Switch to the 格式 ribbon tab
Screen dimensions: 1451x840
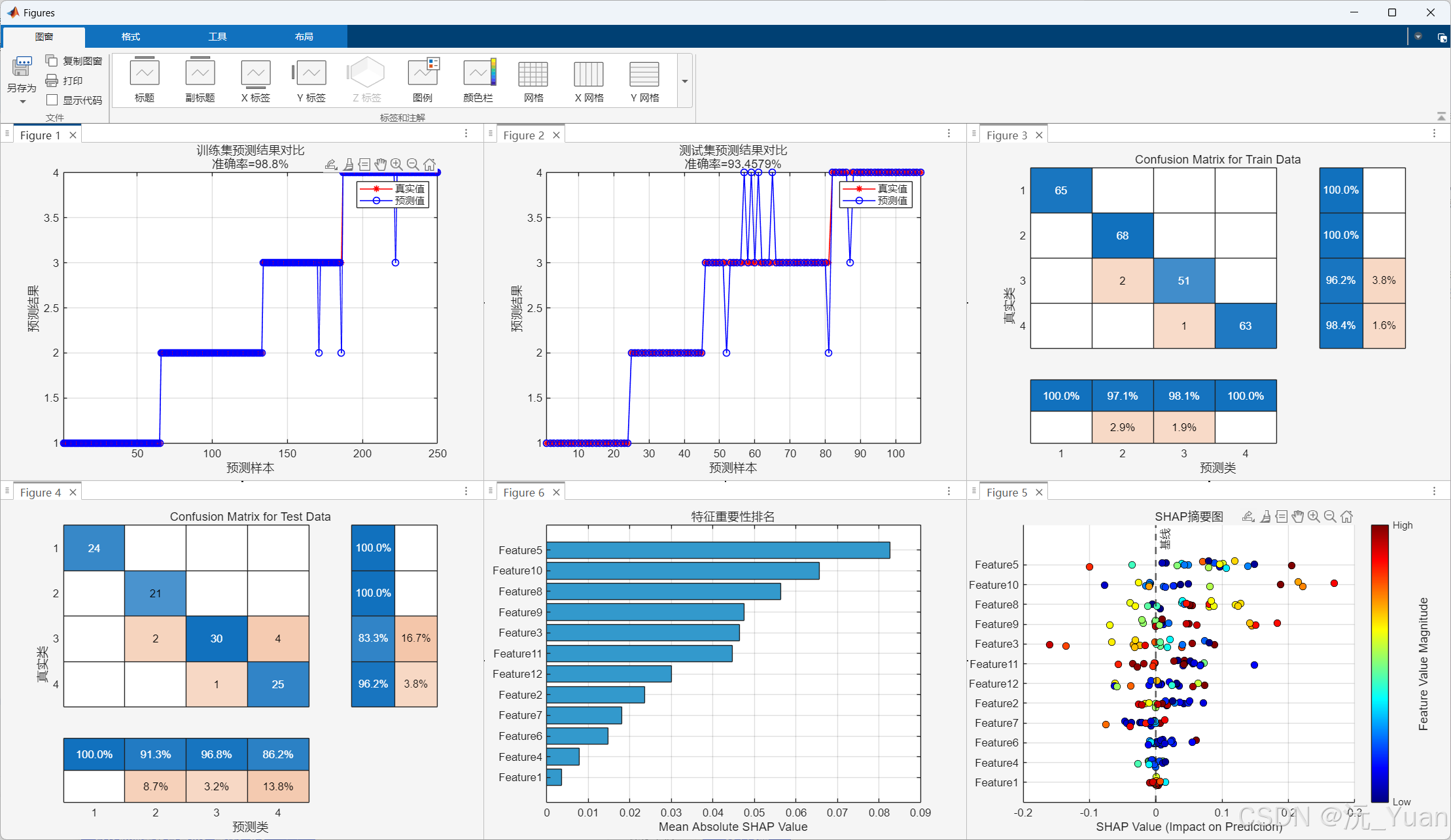(130, 37)
